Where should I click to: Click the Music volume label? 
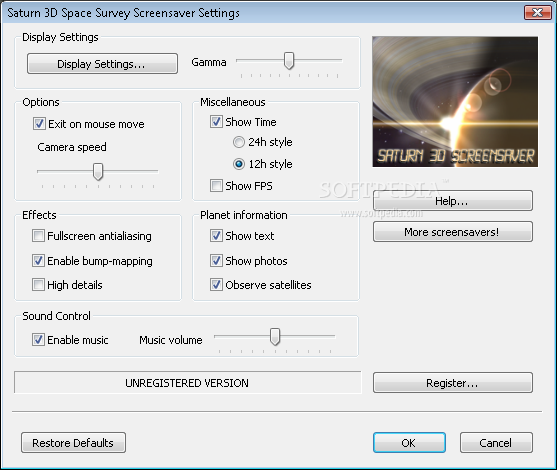(x=171, y=340)
